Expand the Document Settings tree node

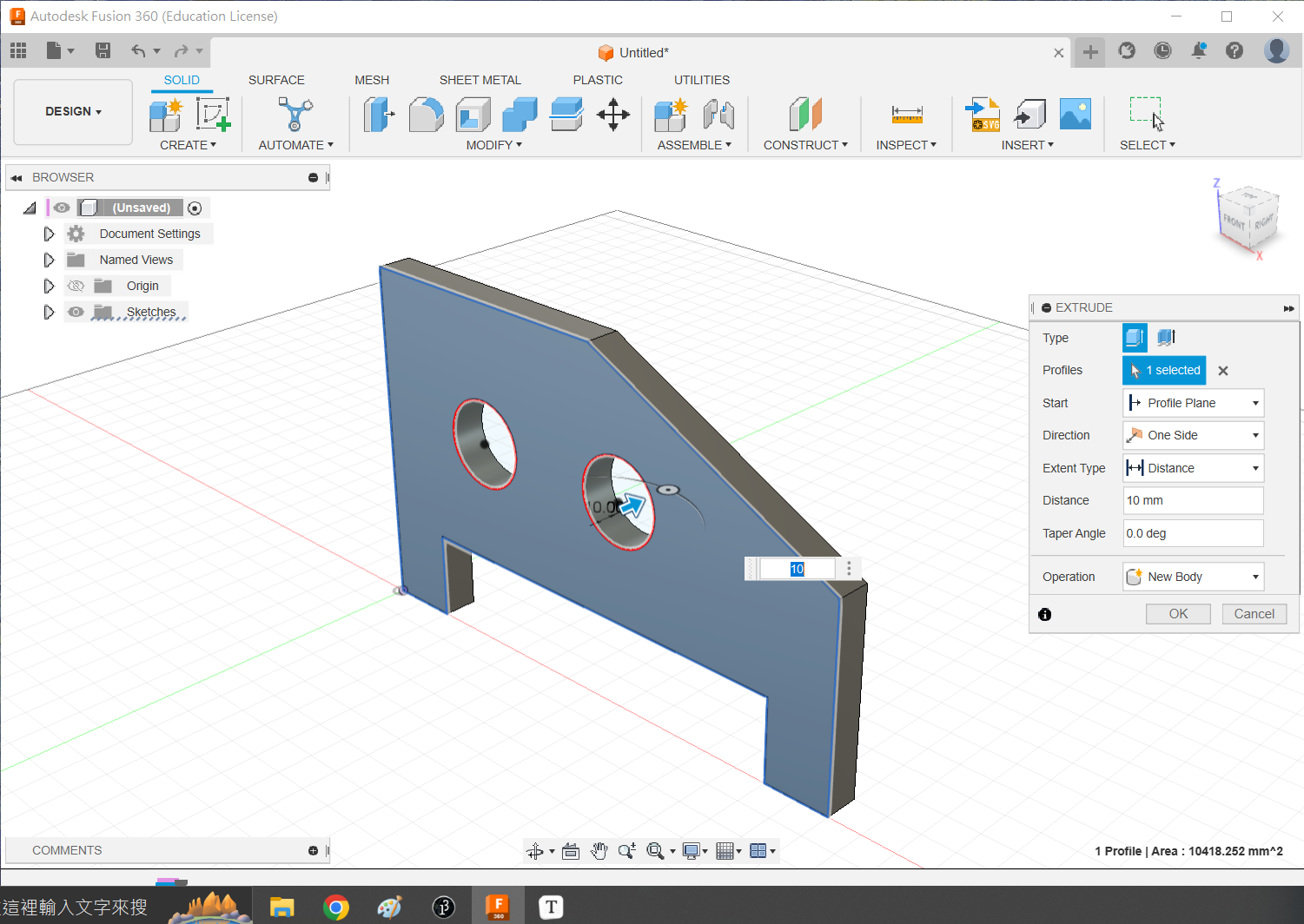[49, 234]
